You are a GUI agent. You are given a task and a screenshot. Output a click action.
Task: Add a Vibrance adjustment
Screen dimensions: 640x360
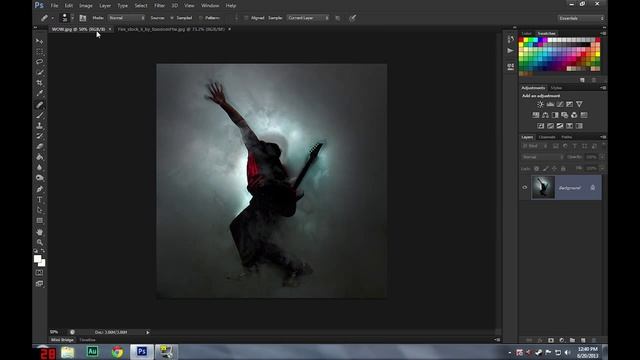[579, 104]
